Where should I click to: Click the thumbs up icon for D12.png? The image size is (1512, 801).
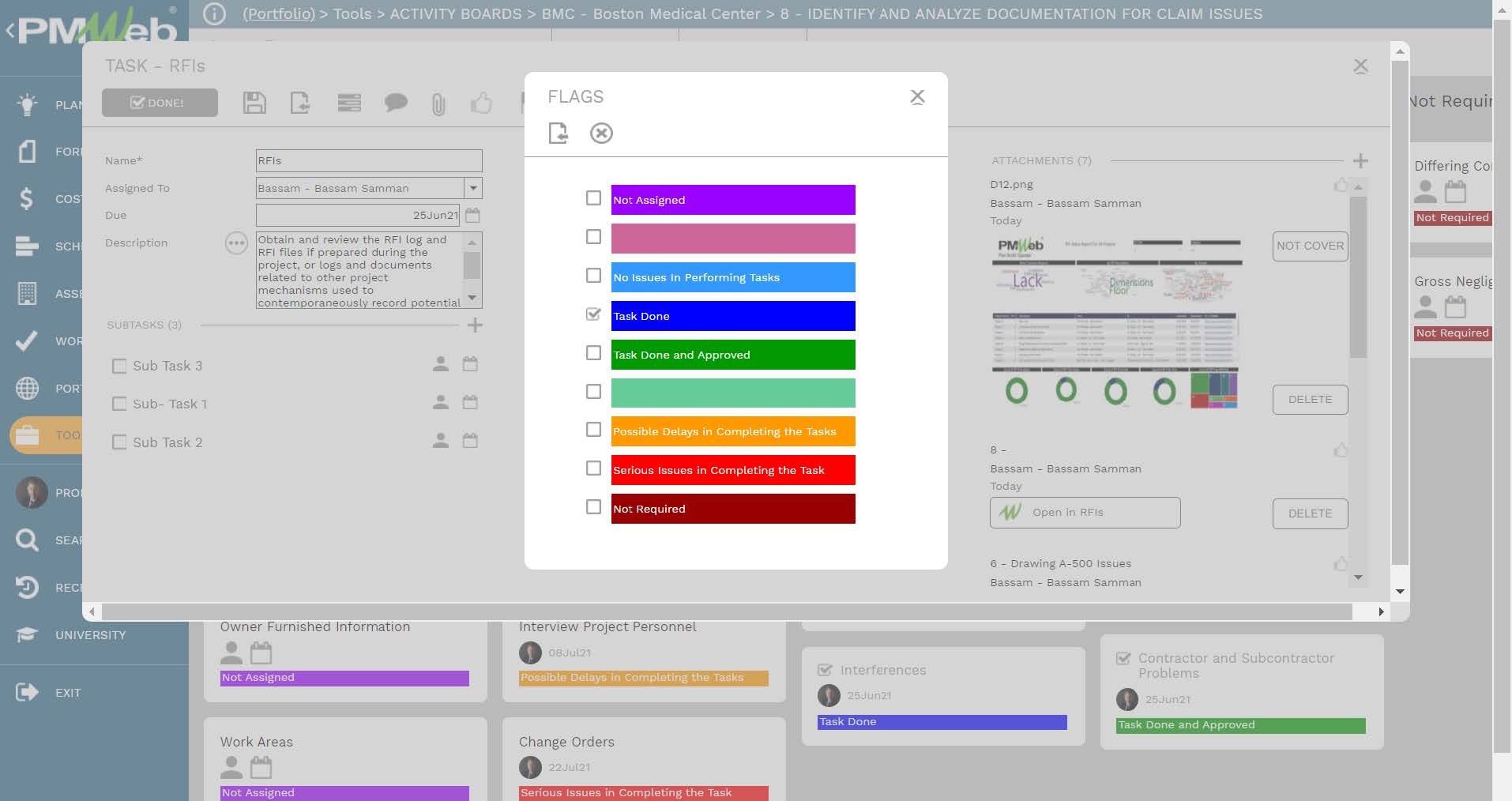click(x=1341, y=185)
